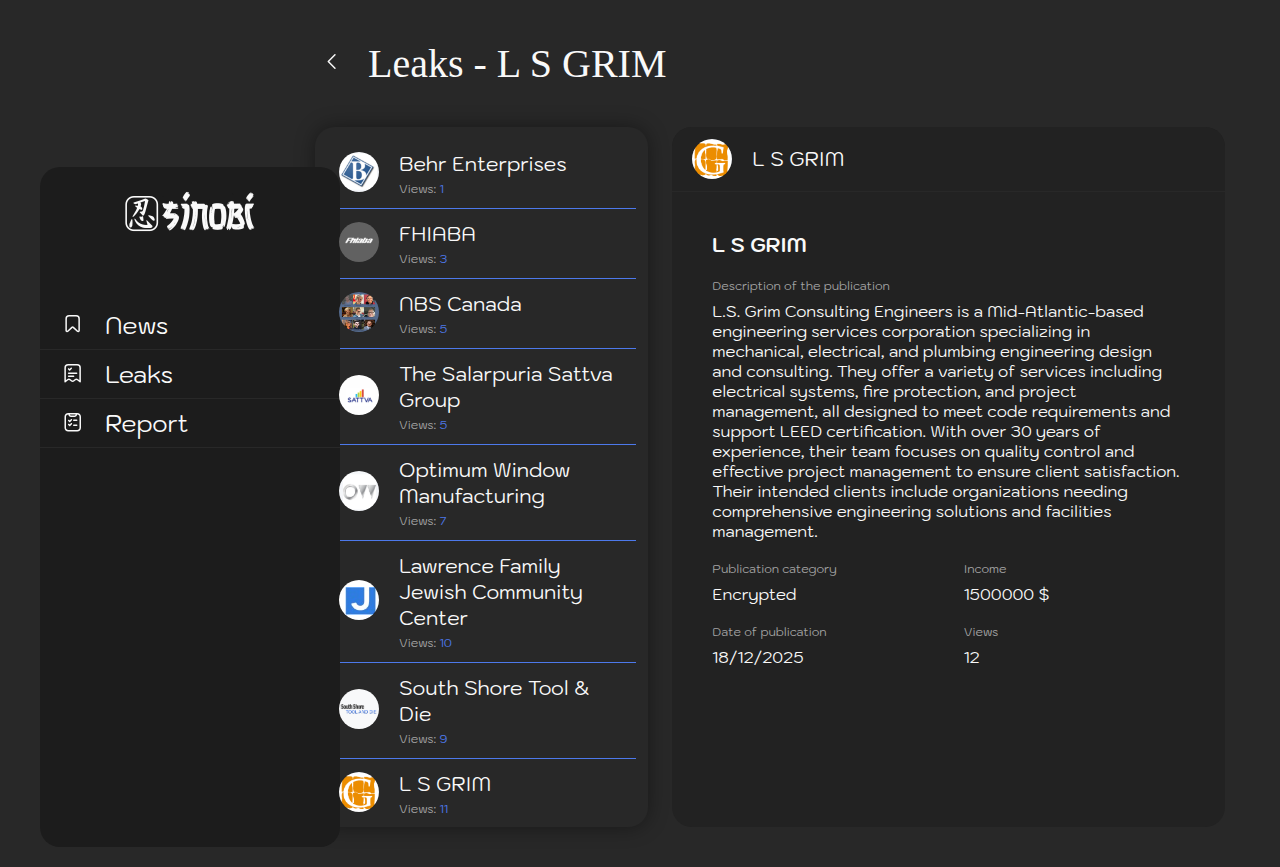
Task: Select L S GRIM in the leaks list
Action: point(445,784)
